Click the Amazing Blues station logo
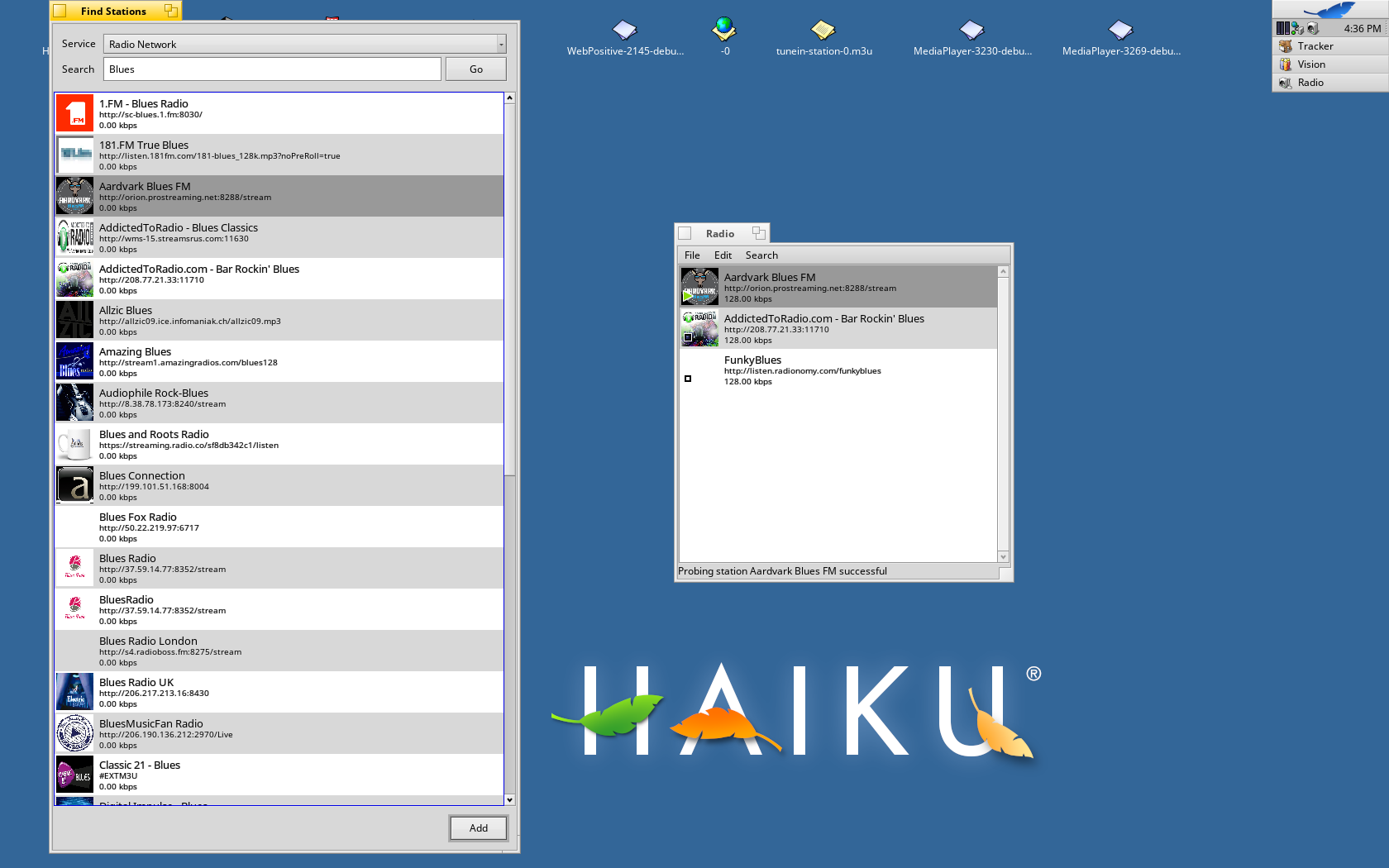Image resolution: width=1389 pixels, height=868 pixels. 74,361
